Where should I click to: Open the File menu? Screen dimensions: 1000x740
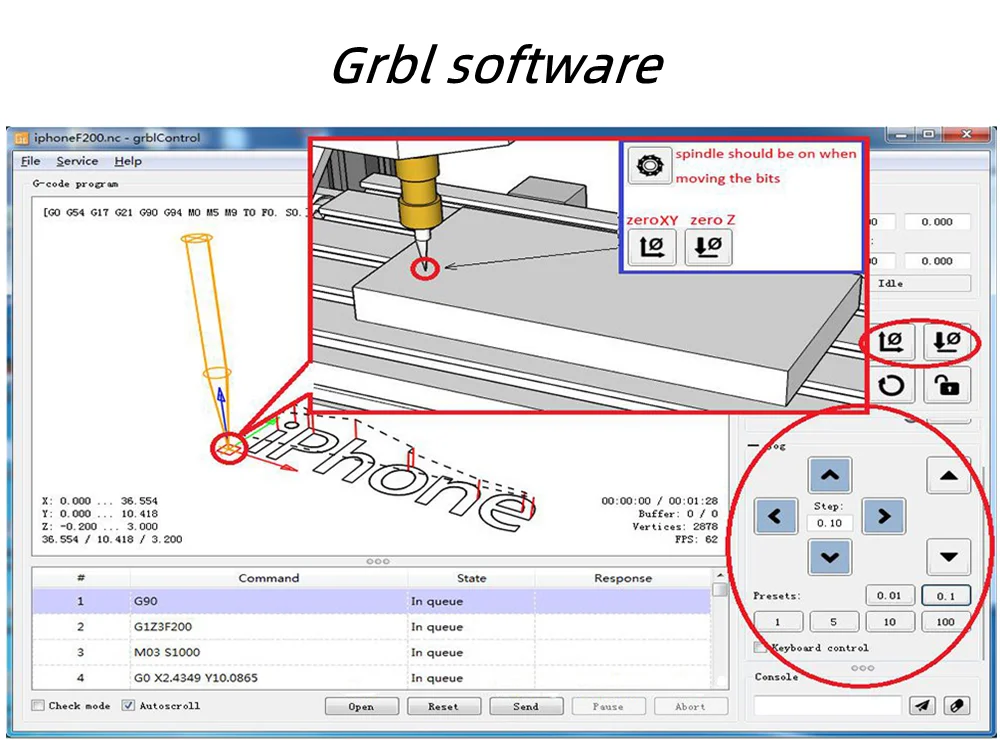[x=30, y=161]
